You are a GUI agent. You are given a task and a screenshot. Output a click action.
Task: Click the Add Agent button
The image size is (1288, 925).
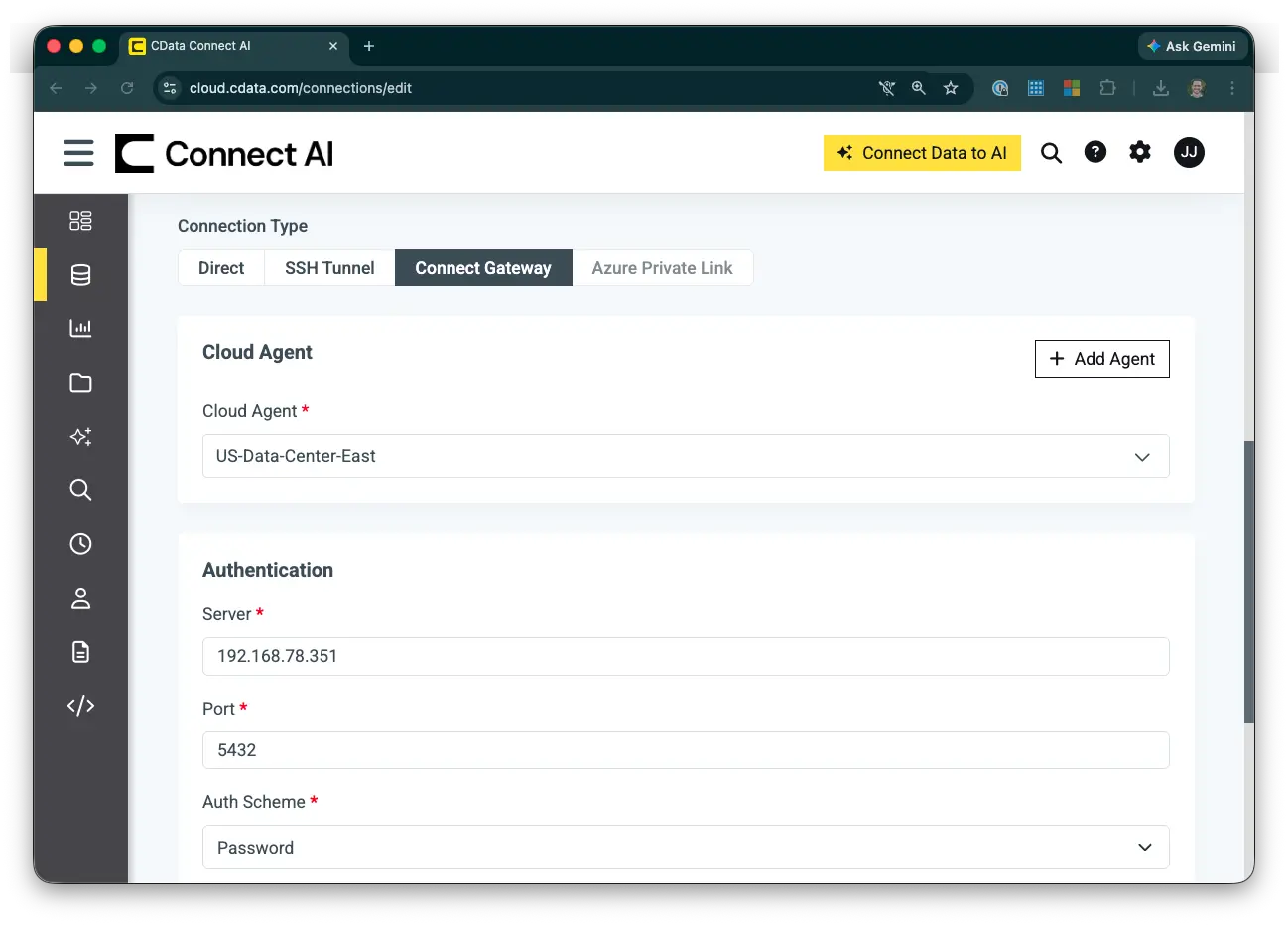click(x=1101, y=358)
